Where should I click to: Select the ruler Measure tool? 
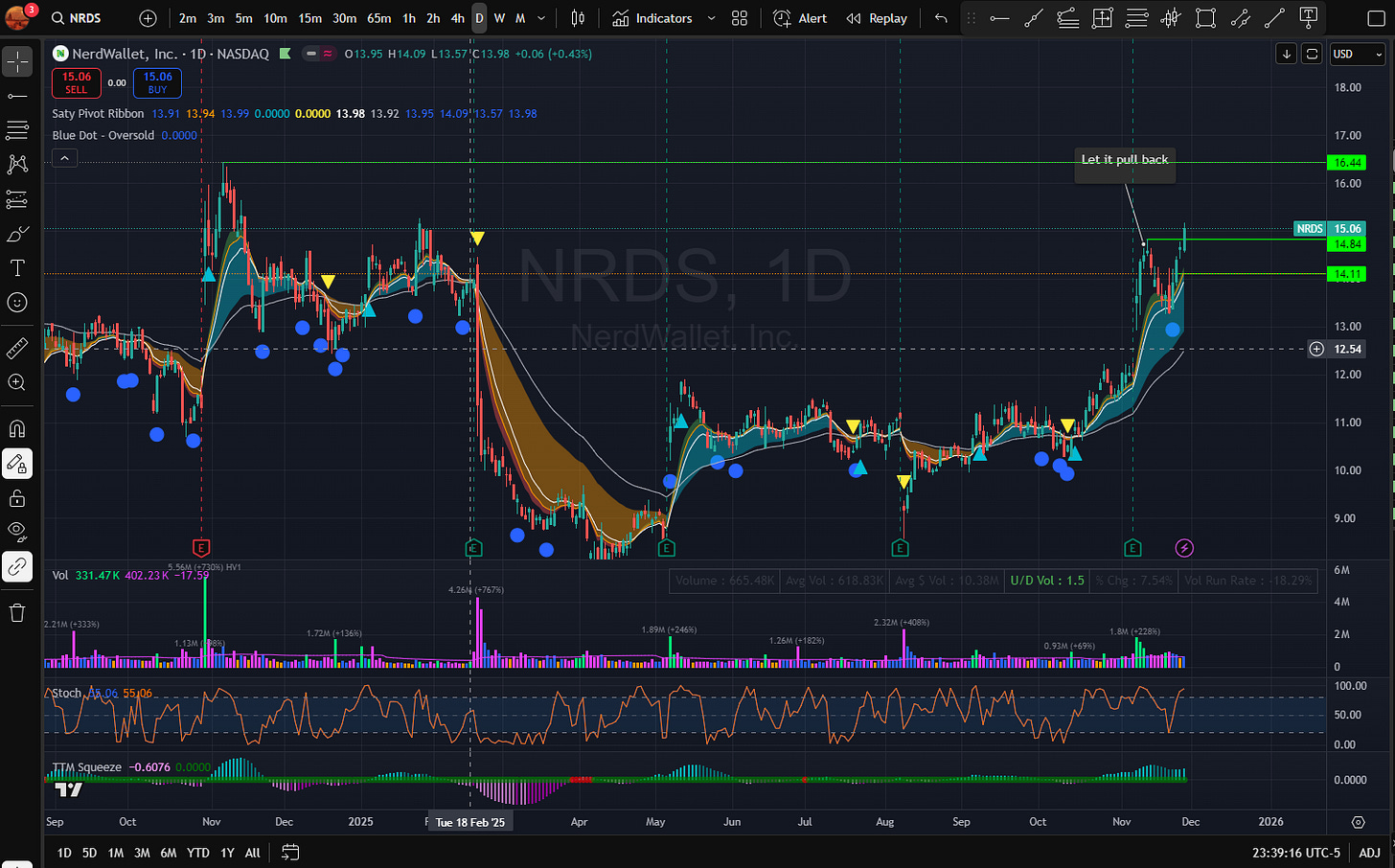(x=17, y=349)
